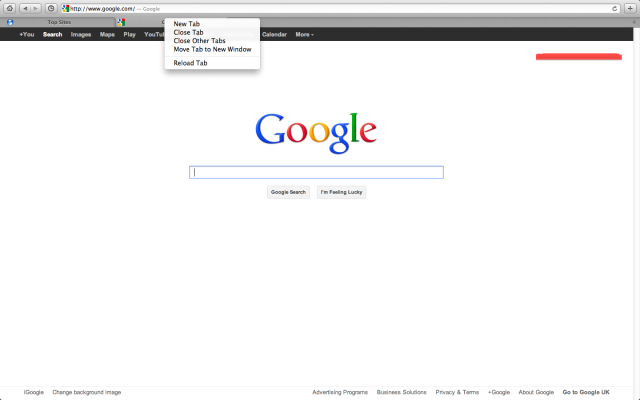Image resolution: width=640 pixels, height=400 pixels.
Task: Open the +Google footer link
Action: click(499, 392)
